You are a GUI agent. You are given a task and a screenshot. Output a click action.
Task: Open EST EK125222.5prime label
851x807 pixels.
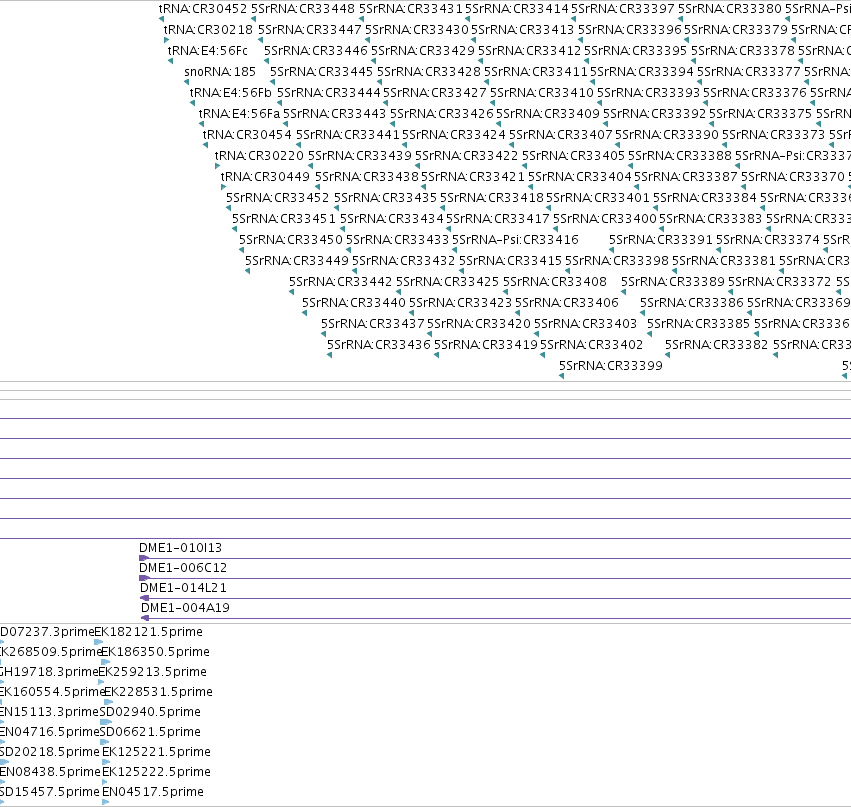tap(156, 772)
